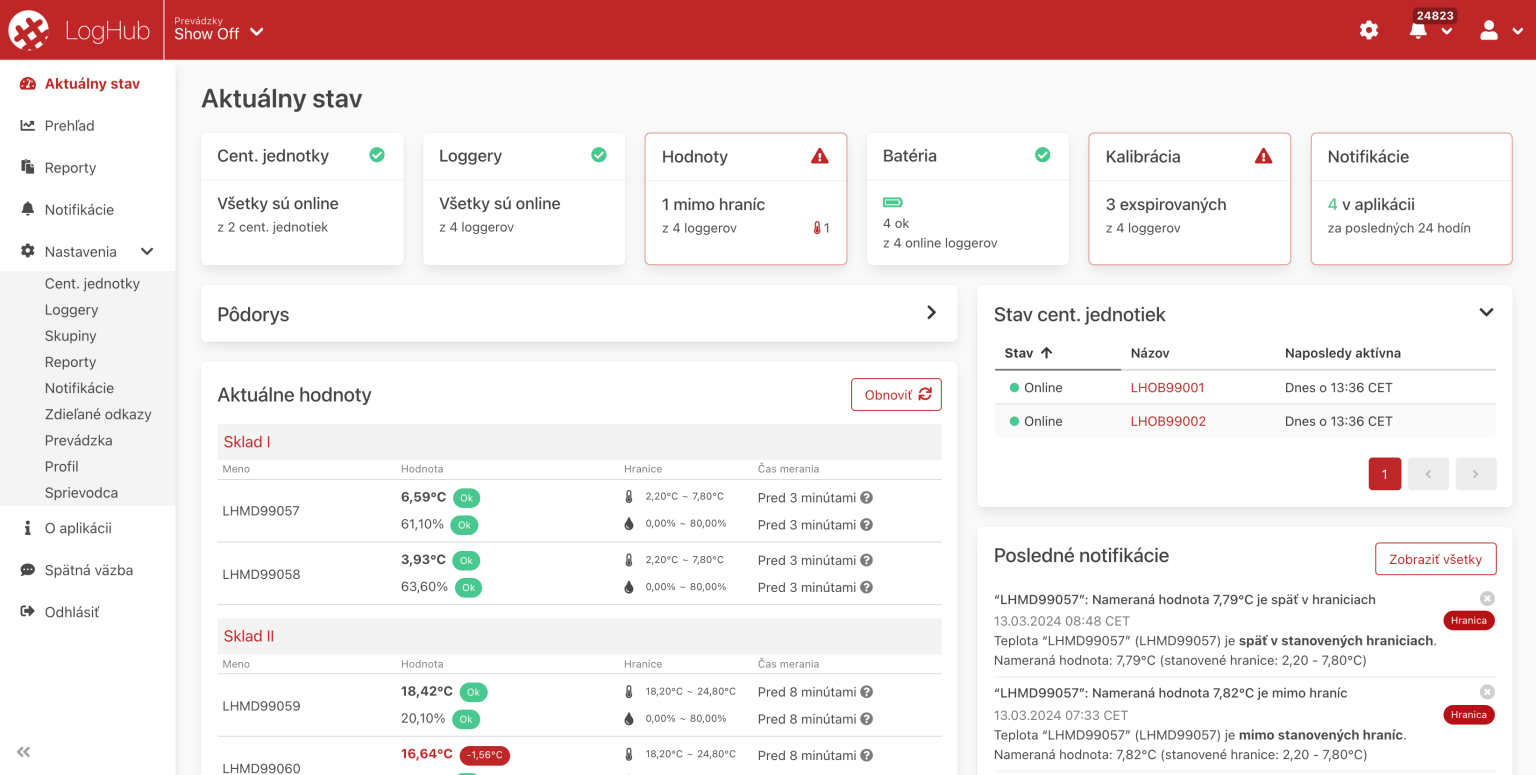Viewport: 1536px width, 775px height.
Task: Click Zobraziť všetky notifications button
Action: point(1435,559)
